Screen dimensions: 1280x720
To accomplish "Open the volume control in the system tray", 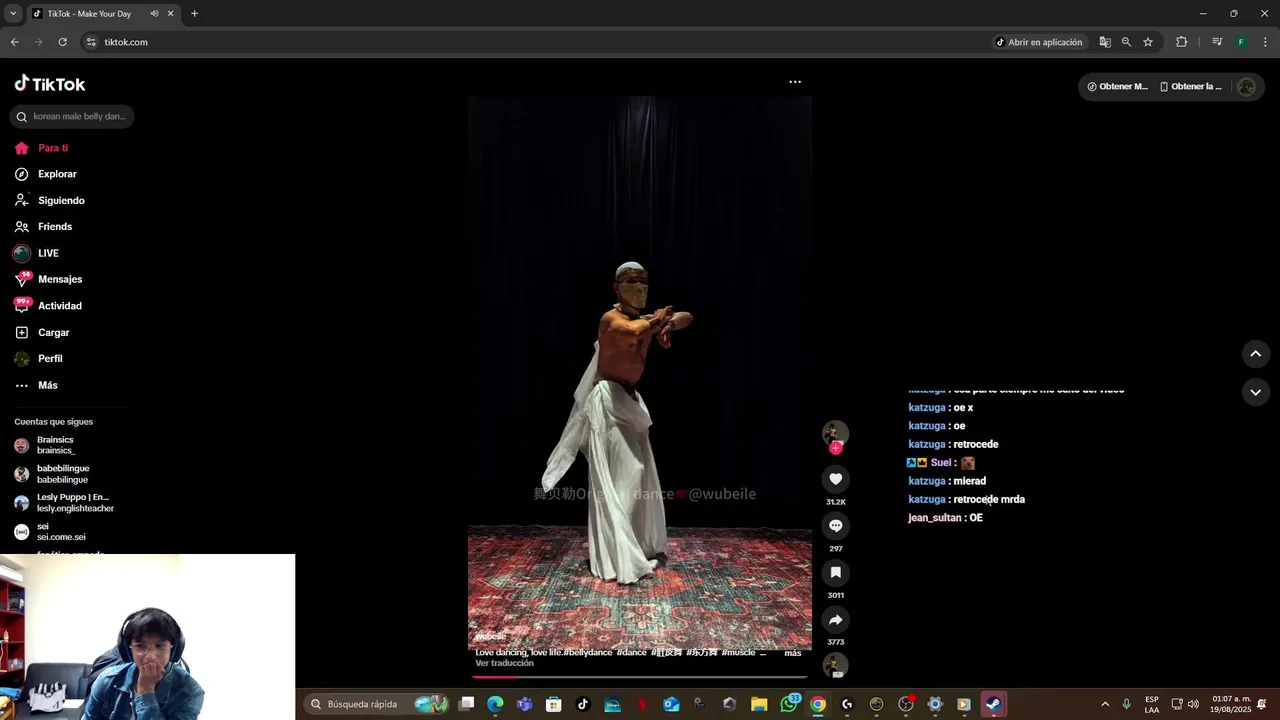I will [x=1193, y=704].
